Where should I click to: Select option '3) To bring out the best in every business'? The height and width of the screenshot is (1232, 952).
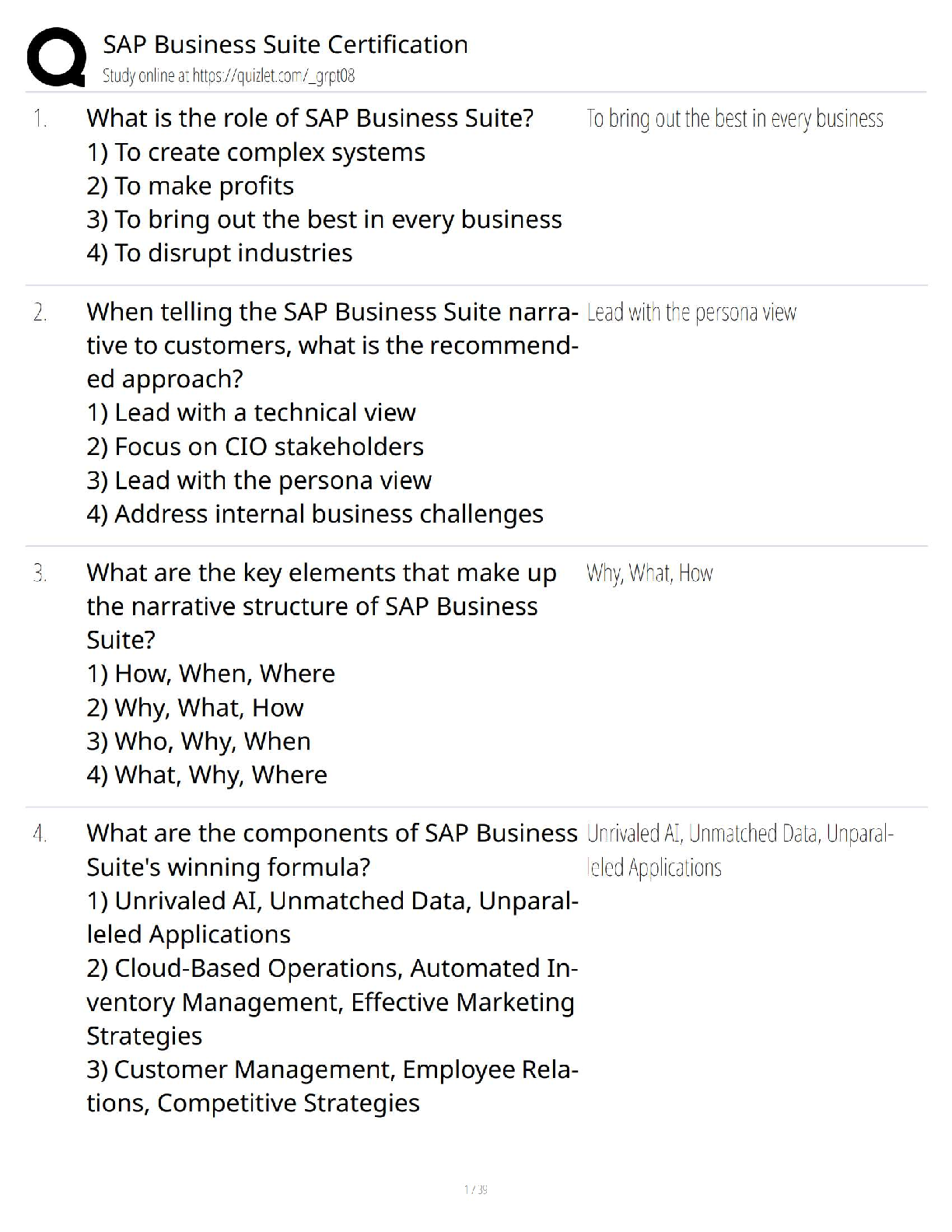tap(324, 219)
